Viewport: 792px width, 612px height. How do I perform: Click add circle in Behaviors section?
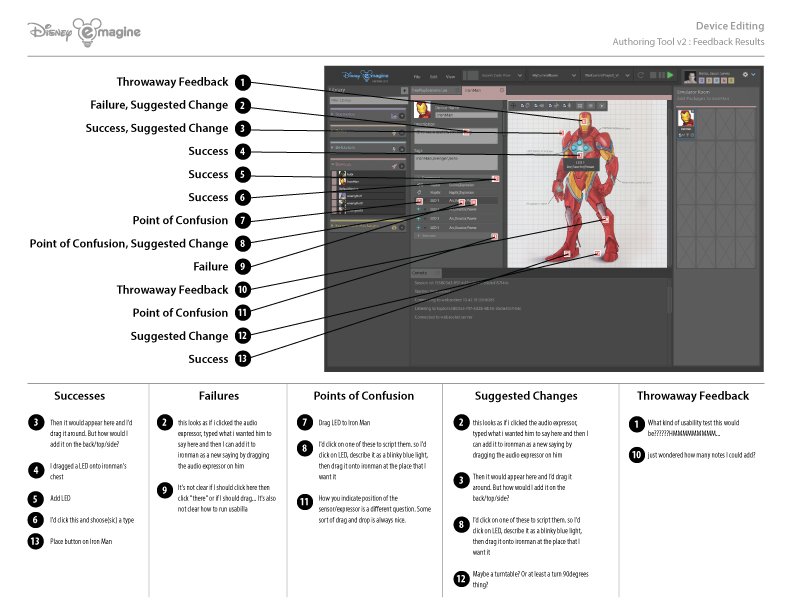tap(402, 149)
